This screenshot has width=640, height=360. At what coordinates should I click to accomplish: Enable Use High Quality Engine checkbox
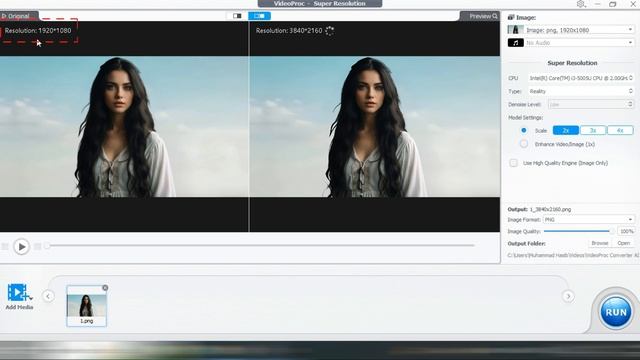[513, 163]
